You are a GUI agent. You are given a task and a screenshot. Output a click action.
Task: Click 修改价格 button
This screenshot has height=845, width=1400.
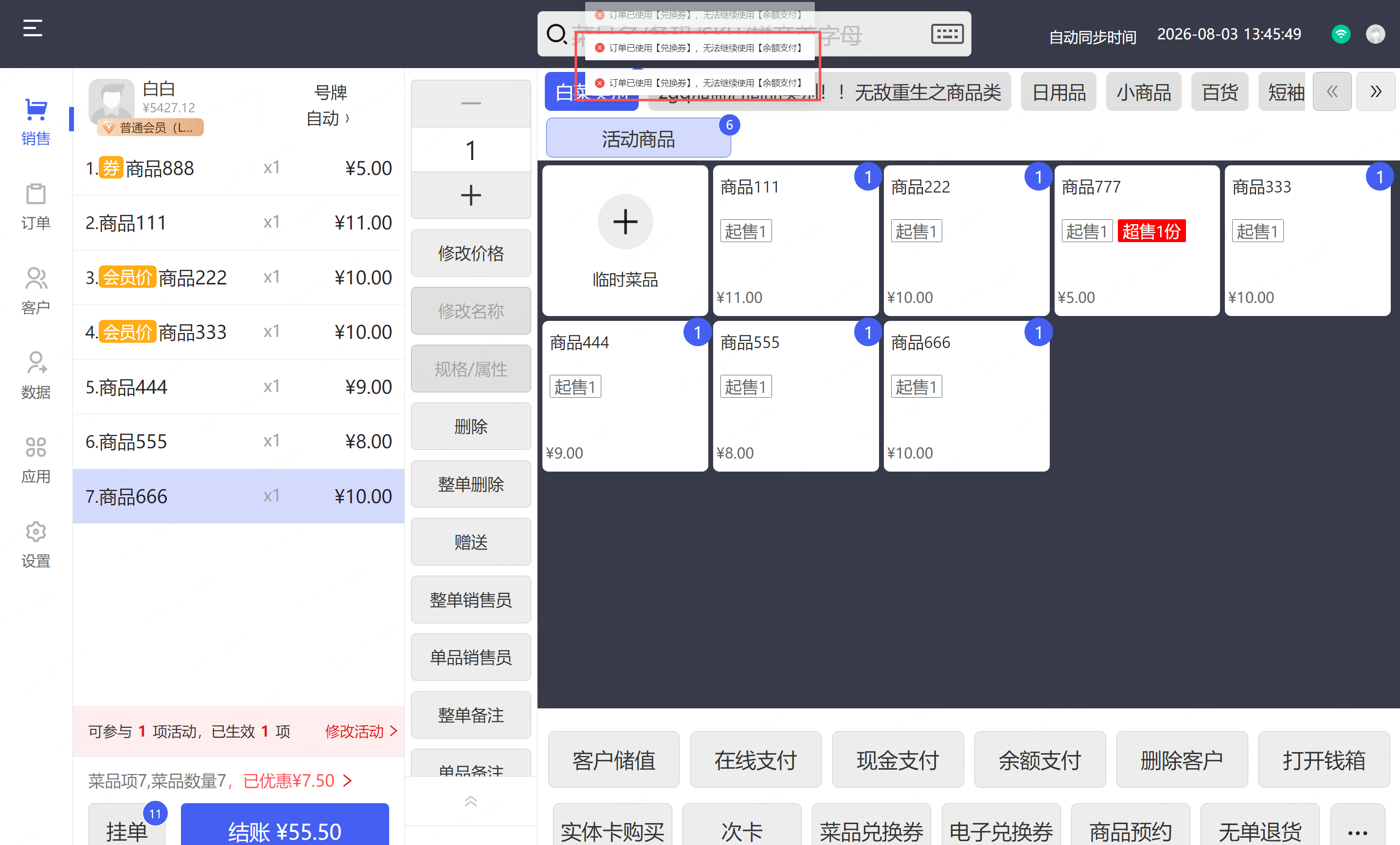[x=470, y=253]
